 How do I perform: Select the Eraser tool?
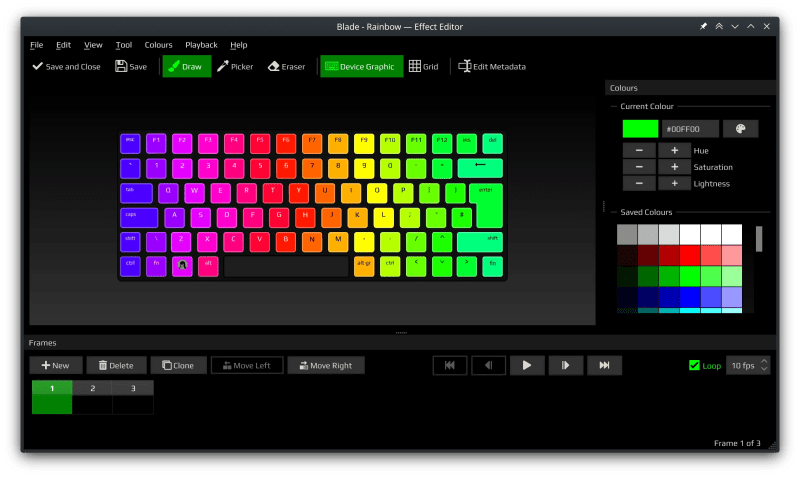(x=287, y=66)
